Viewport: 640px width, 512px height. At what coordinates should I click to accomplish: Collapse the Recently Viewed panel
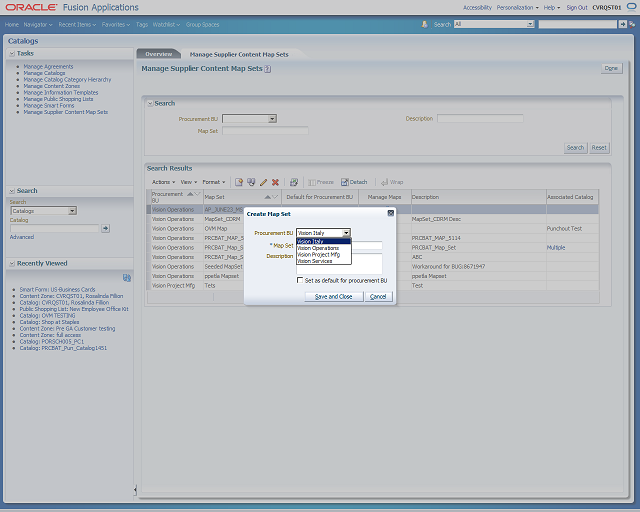(x=12, y=263)
